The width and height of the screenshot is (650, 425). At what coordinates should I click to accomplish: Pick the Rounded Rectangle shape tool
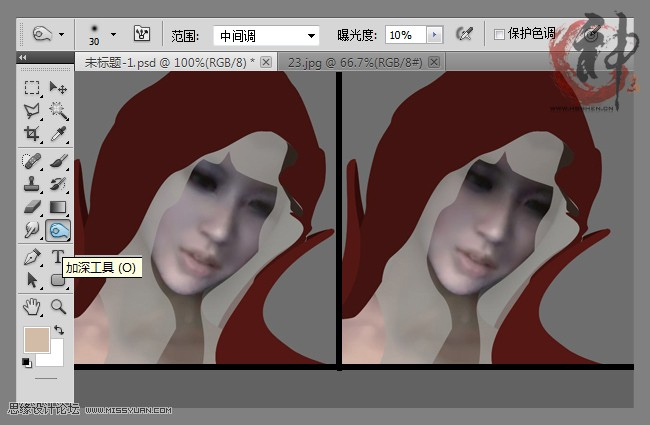58,280
